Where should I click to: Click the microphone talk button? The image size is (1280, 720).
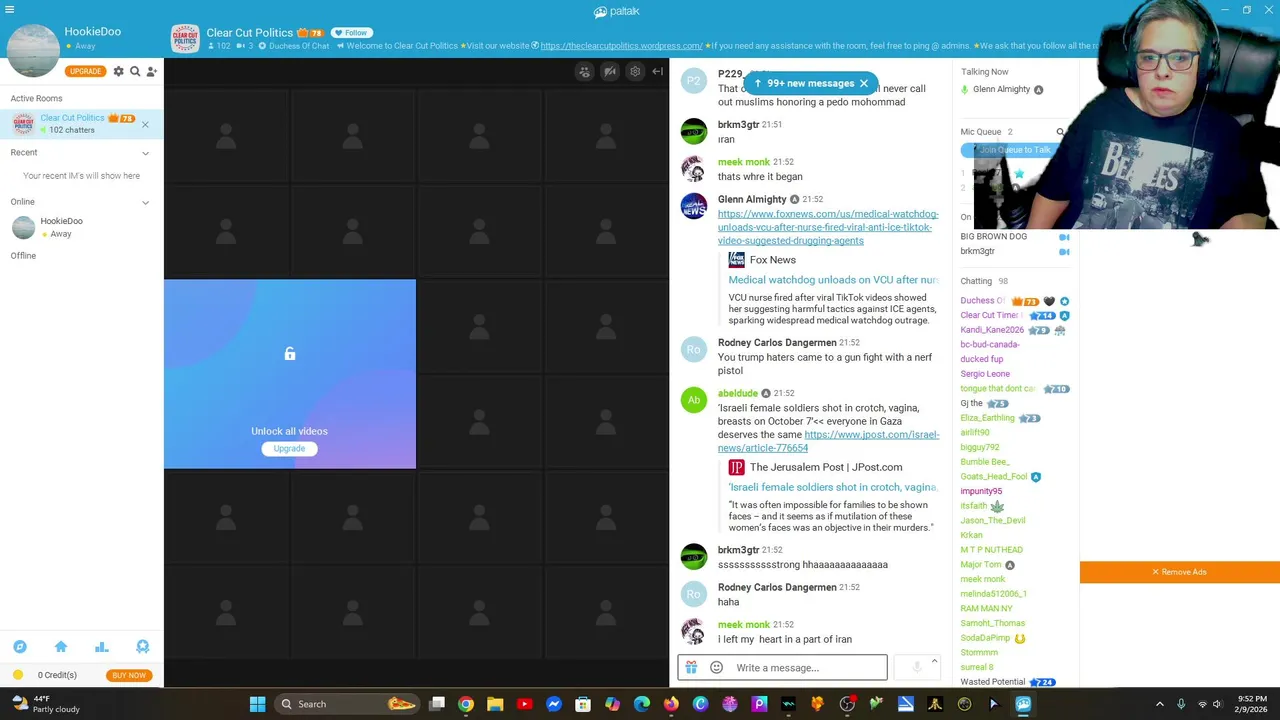tap(916, 668)
